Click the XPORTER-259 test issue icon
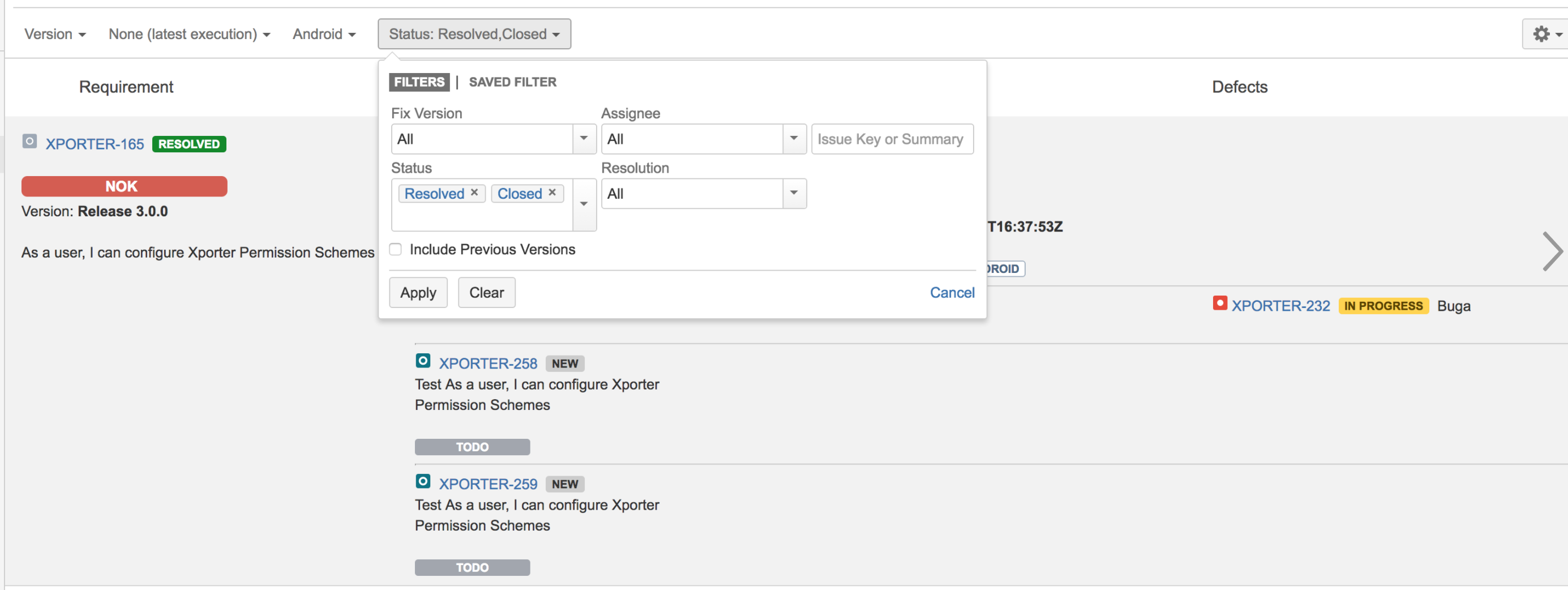This screenshot has width=1568, height=590. (x=423, y=482)
